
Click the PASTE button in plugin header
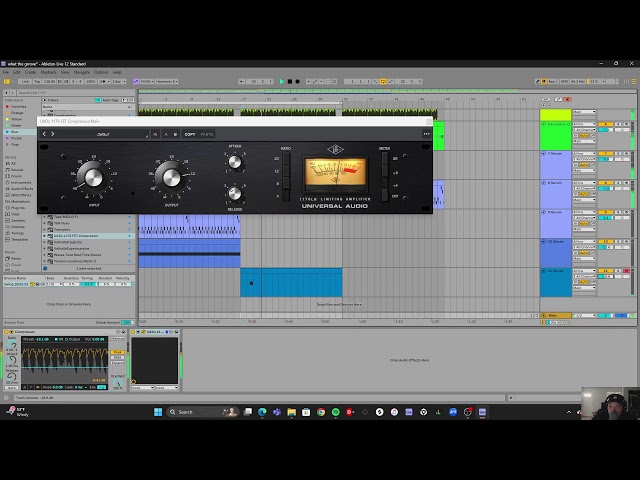pyautogui.click(x=207, y=134)
